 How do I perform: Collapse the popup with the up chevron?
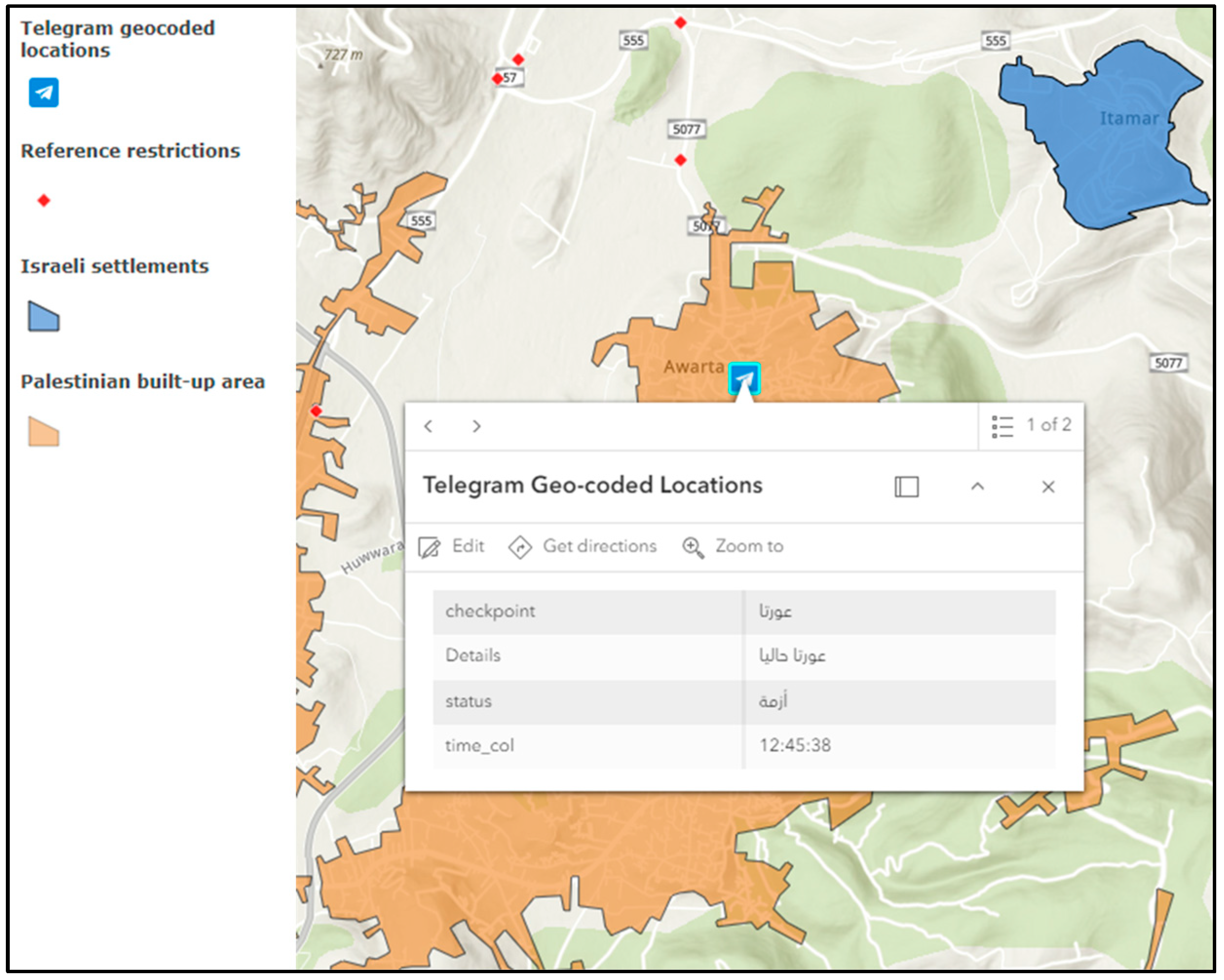pos(977,487)
